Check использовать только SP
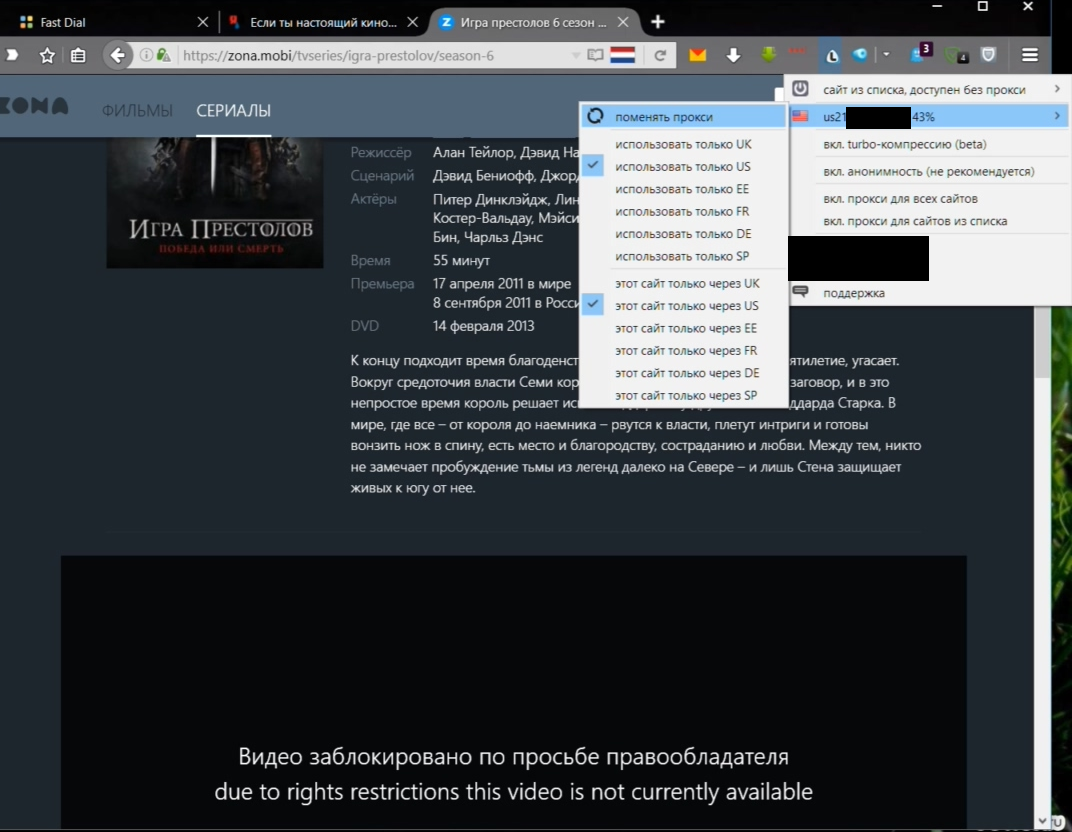Viewport: 1072px width, 832px height. tap(683, 256)
